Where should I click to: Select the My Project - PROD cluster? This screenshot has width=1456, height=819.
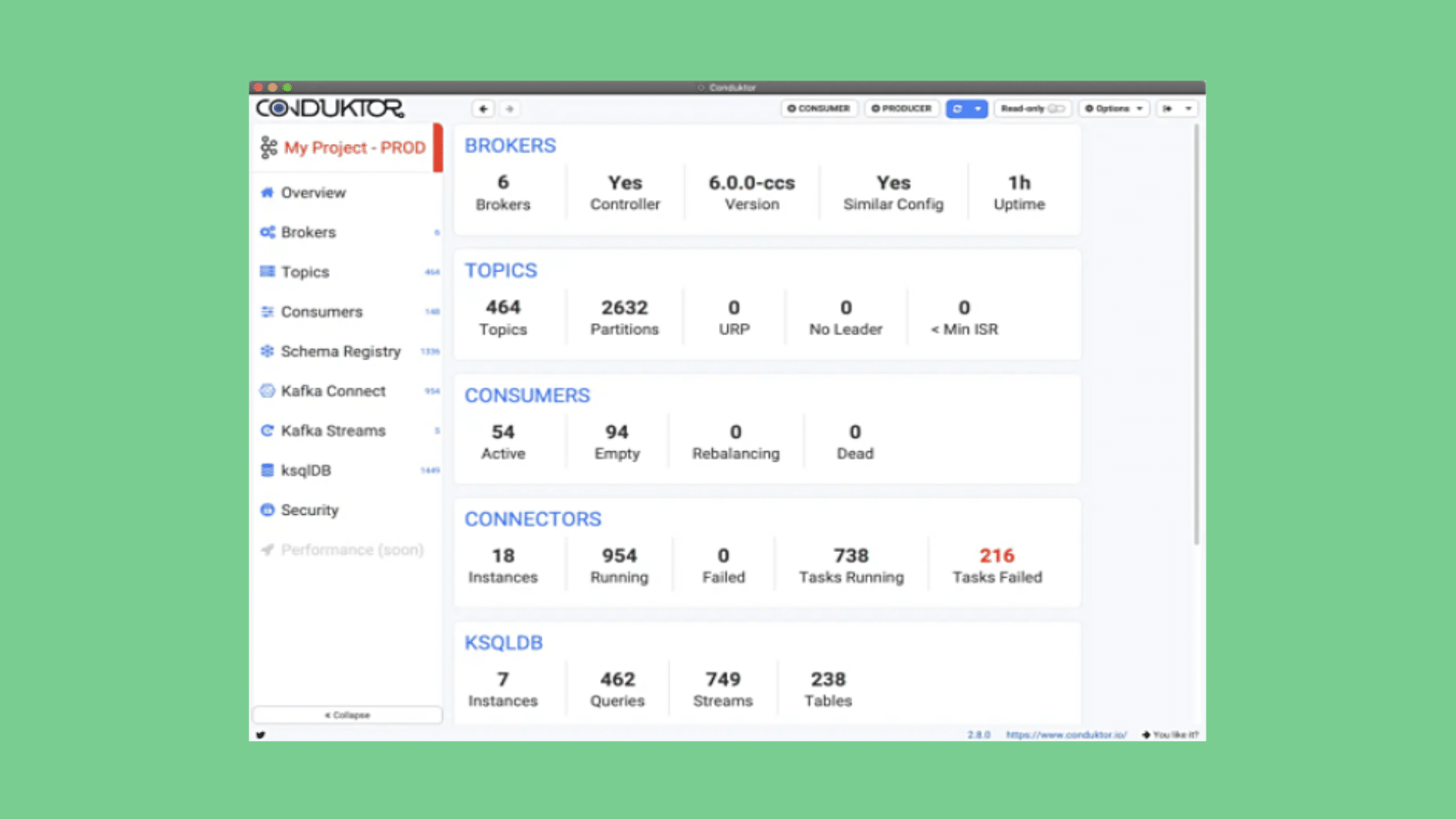346,147
